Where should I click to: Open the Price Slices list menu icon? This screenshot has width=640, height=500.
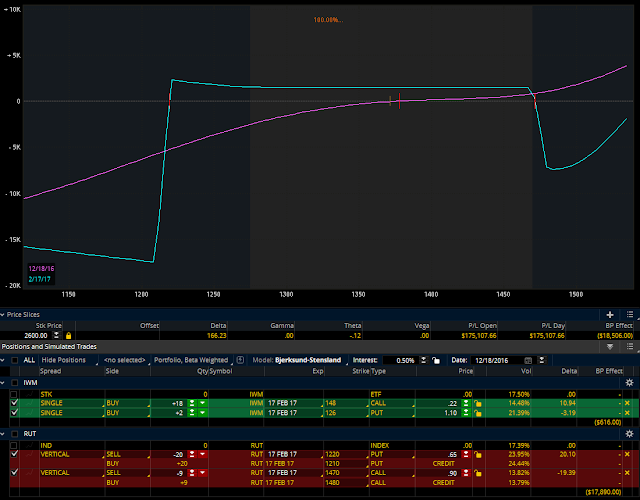click(630, 315)
